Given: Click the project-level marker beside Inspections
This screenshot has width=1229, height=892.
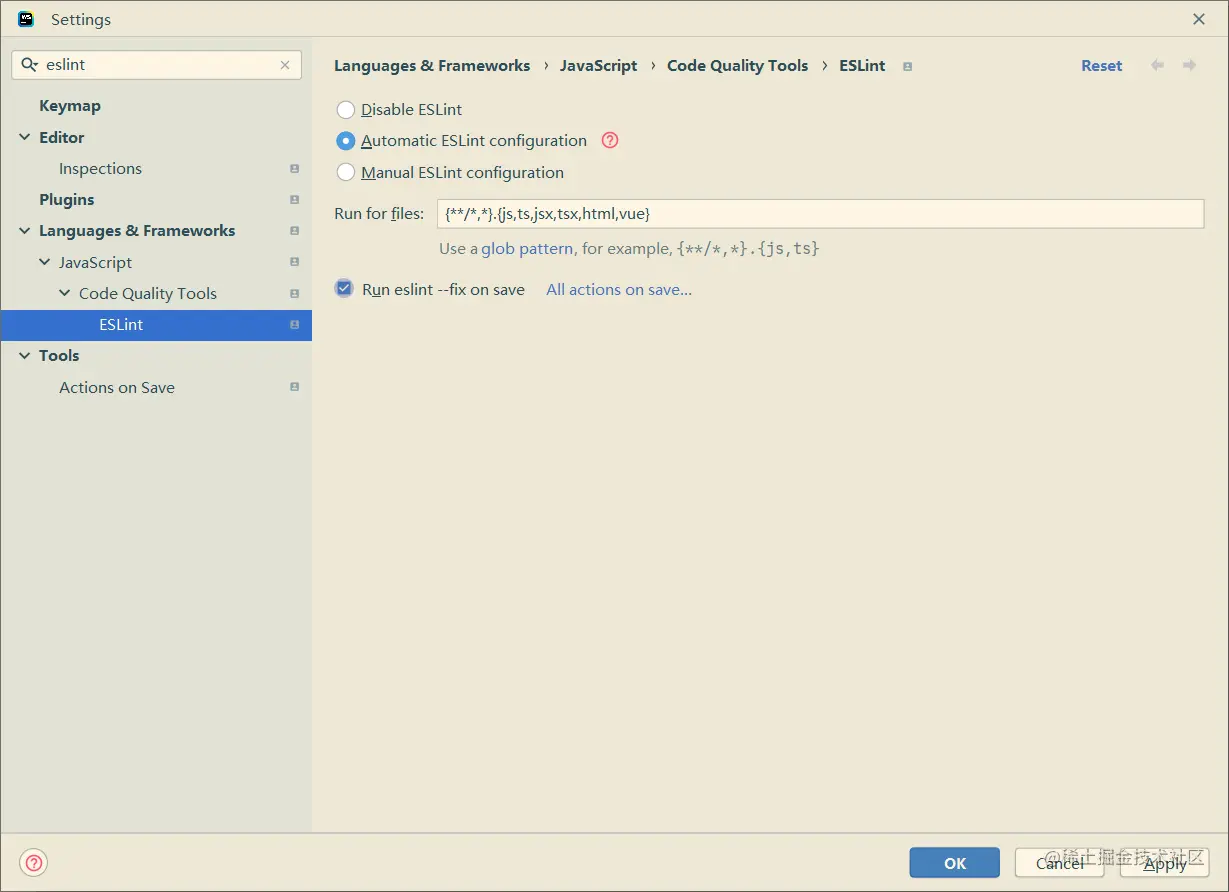Looking at the screenshot, I should click(x=294, y=169).
